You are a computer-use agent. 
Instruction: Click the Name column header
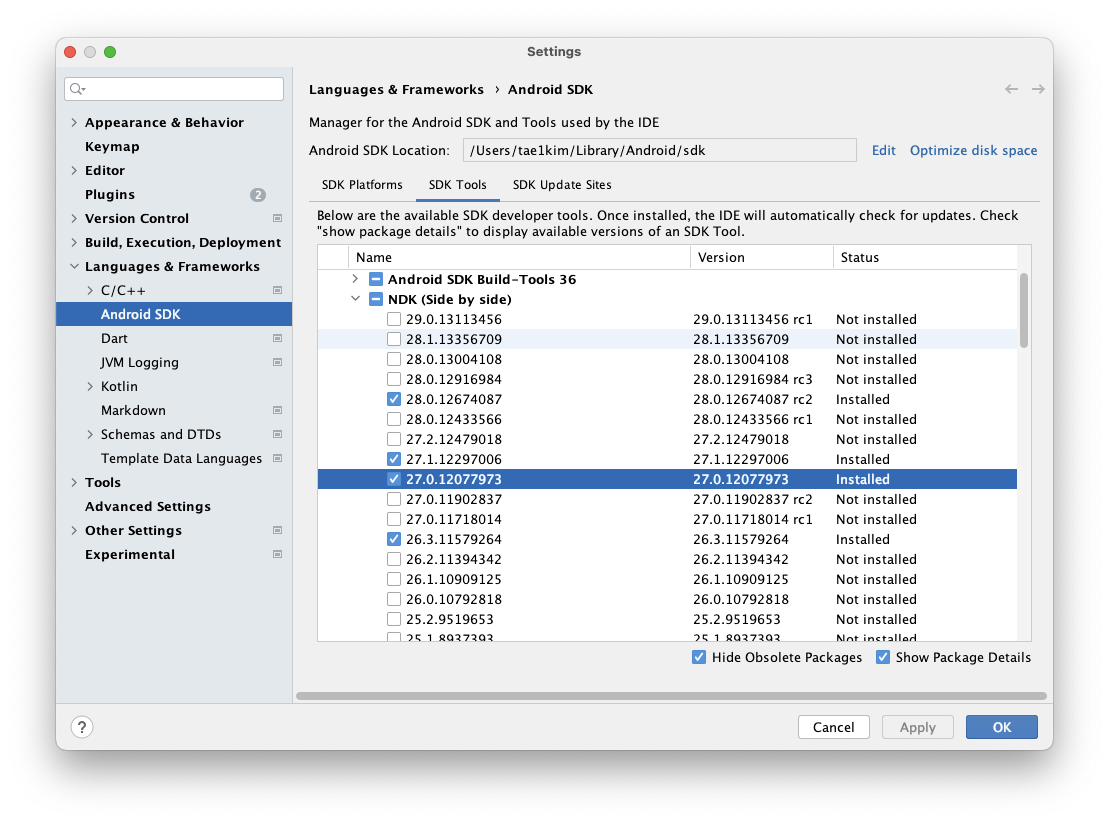519,257
